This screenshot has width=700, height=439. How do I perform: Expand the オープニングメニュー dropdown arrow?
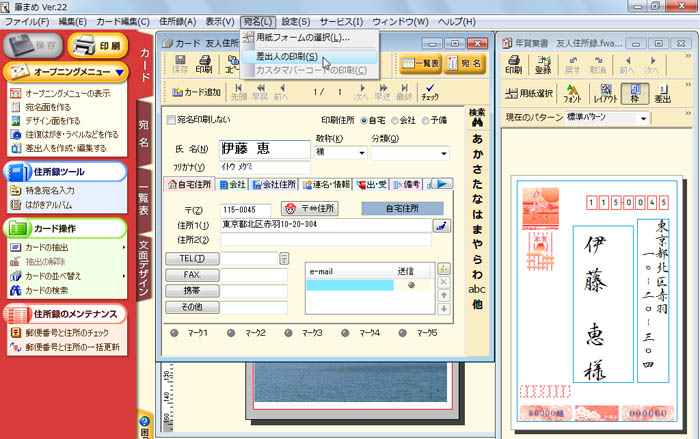coord(119,72)
